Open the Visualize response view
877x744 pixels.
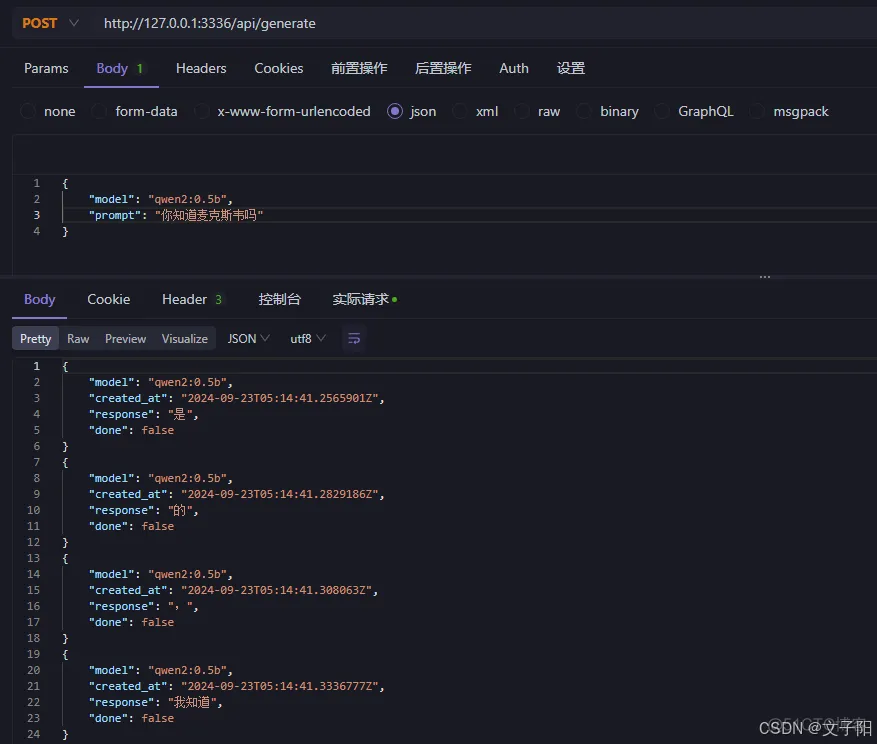pyautogui.click(x=184, y=339)
